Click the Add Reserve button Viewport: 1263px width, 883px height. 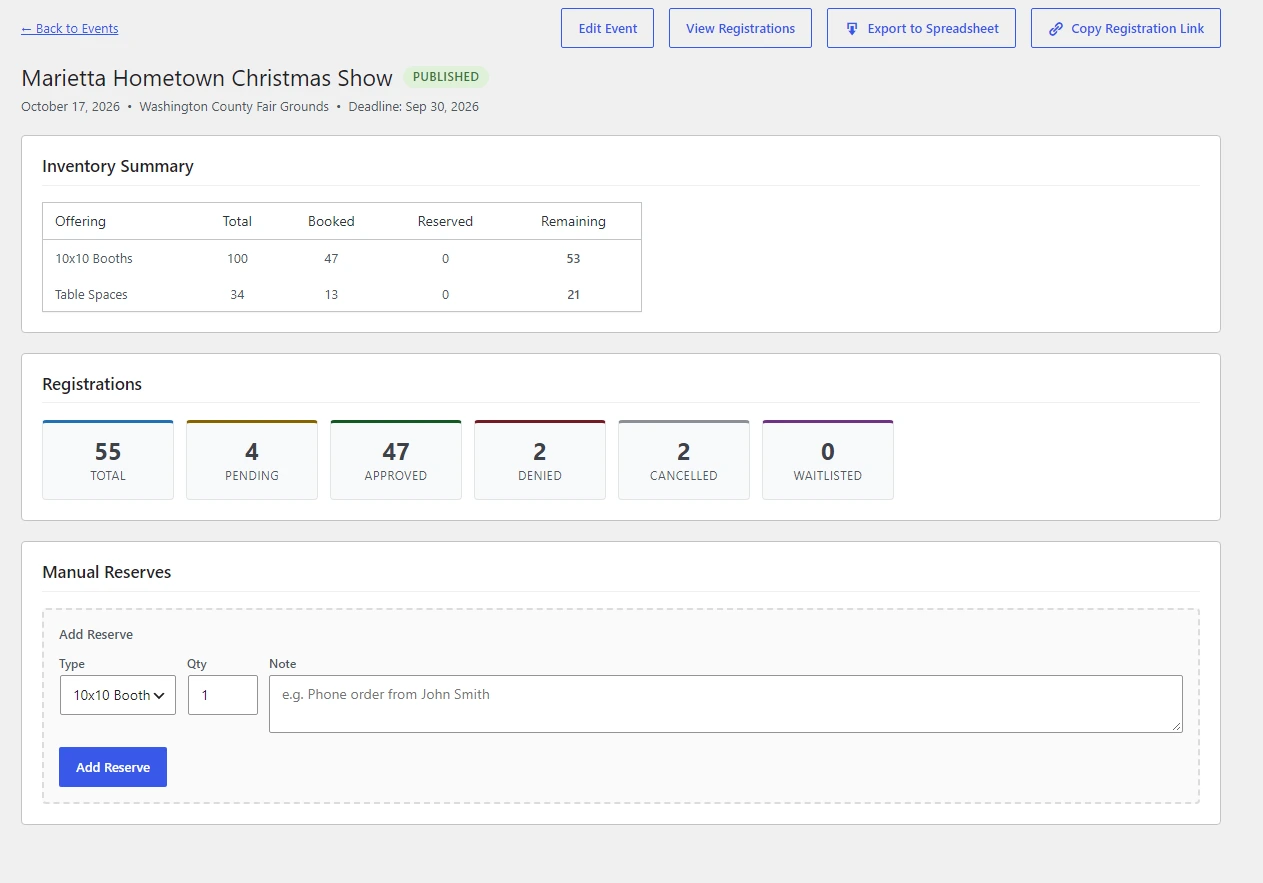point(113,767)
